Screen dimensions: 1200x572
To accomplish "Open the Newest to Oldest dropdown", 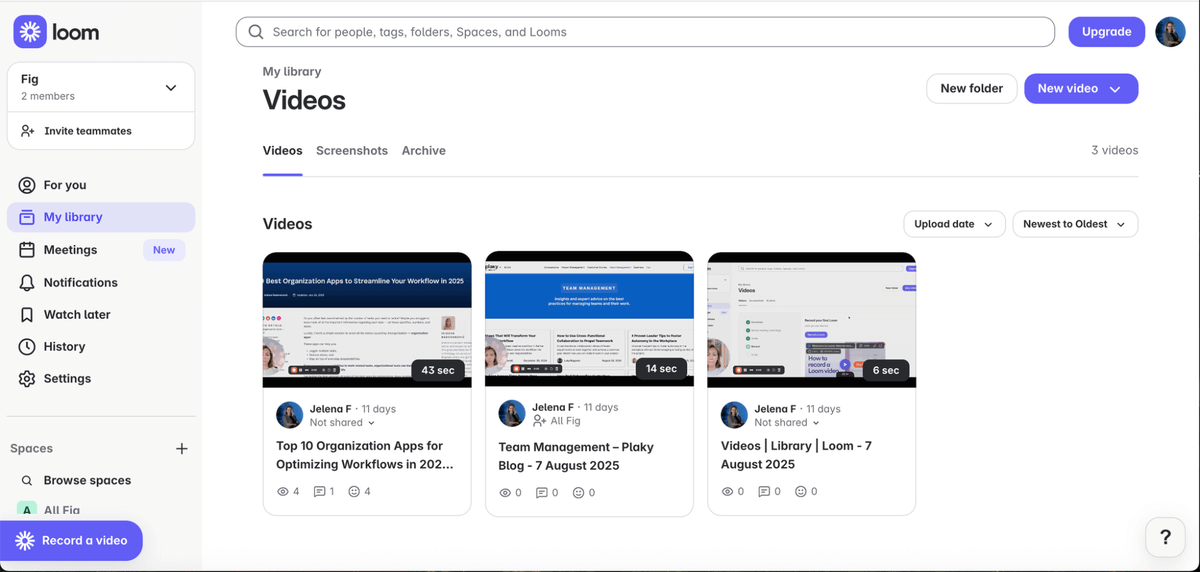I will [1075, 224].
